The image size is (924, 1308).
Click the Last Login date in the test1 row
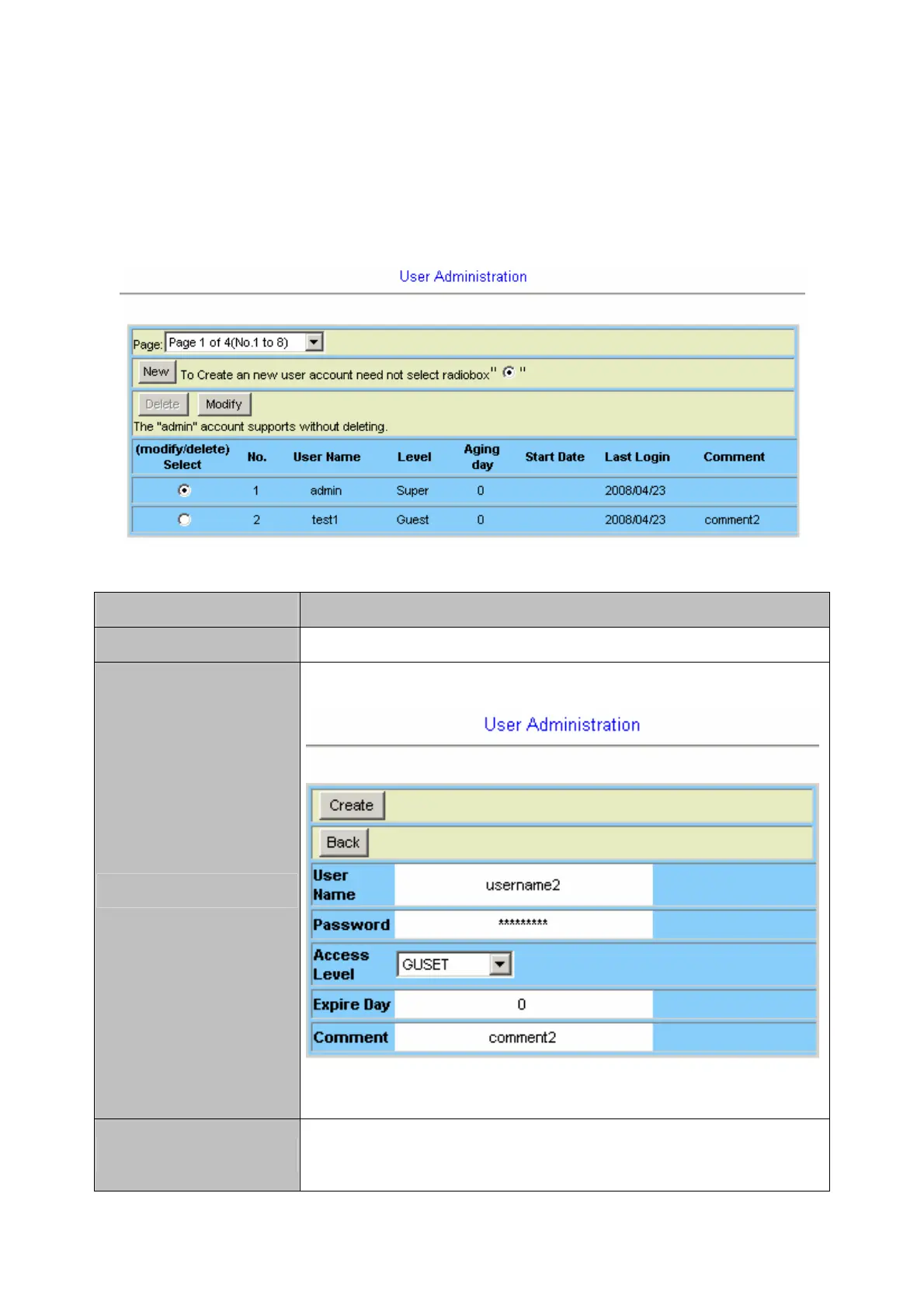pos(635,520)
